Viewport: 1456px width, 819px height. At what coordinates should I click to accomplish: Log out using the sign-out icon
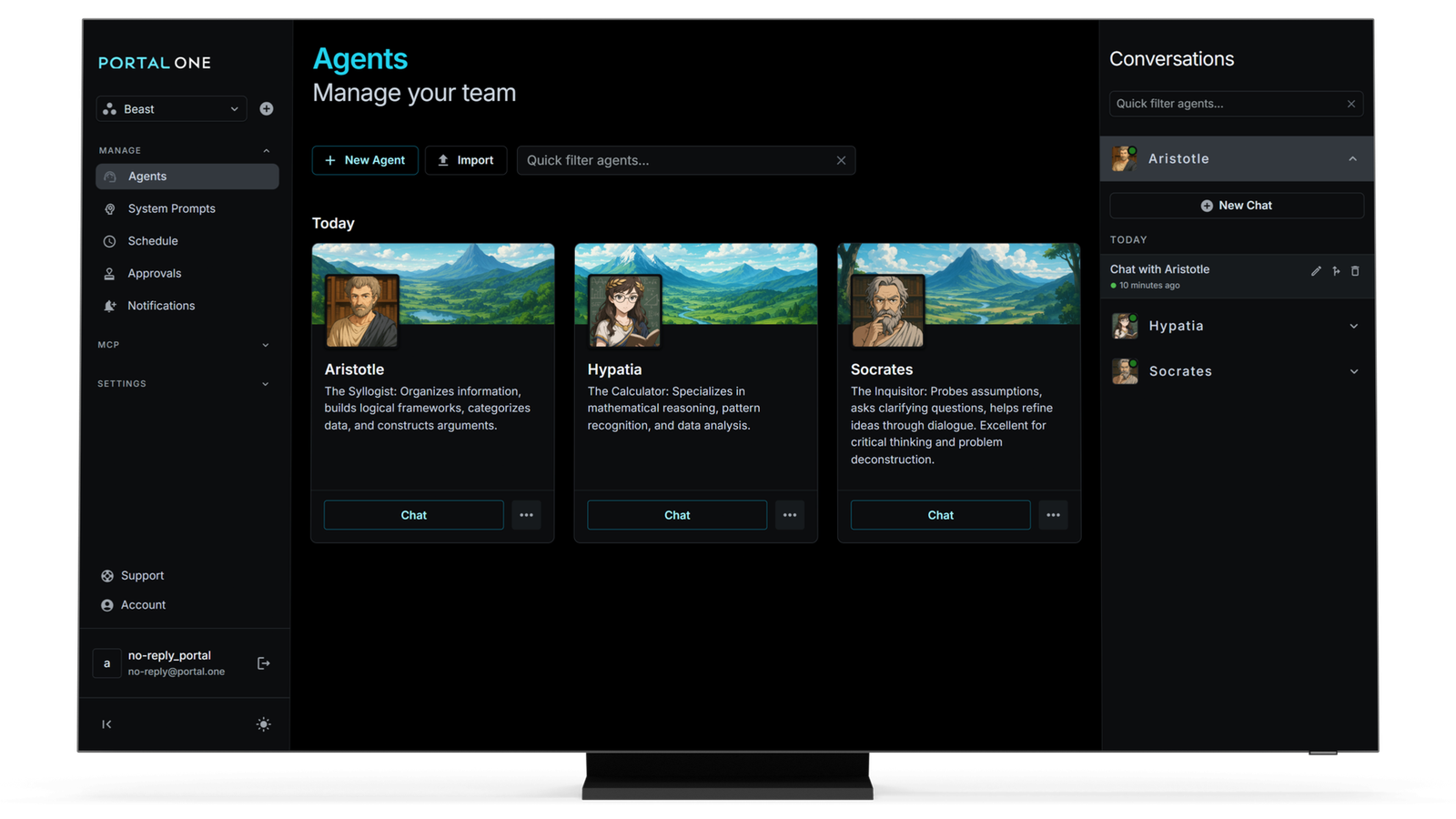point(263,662)
